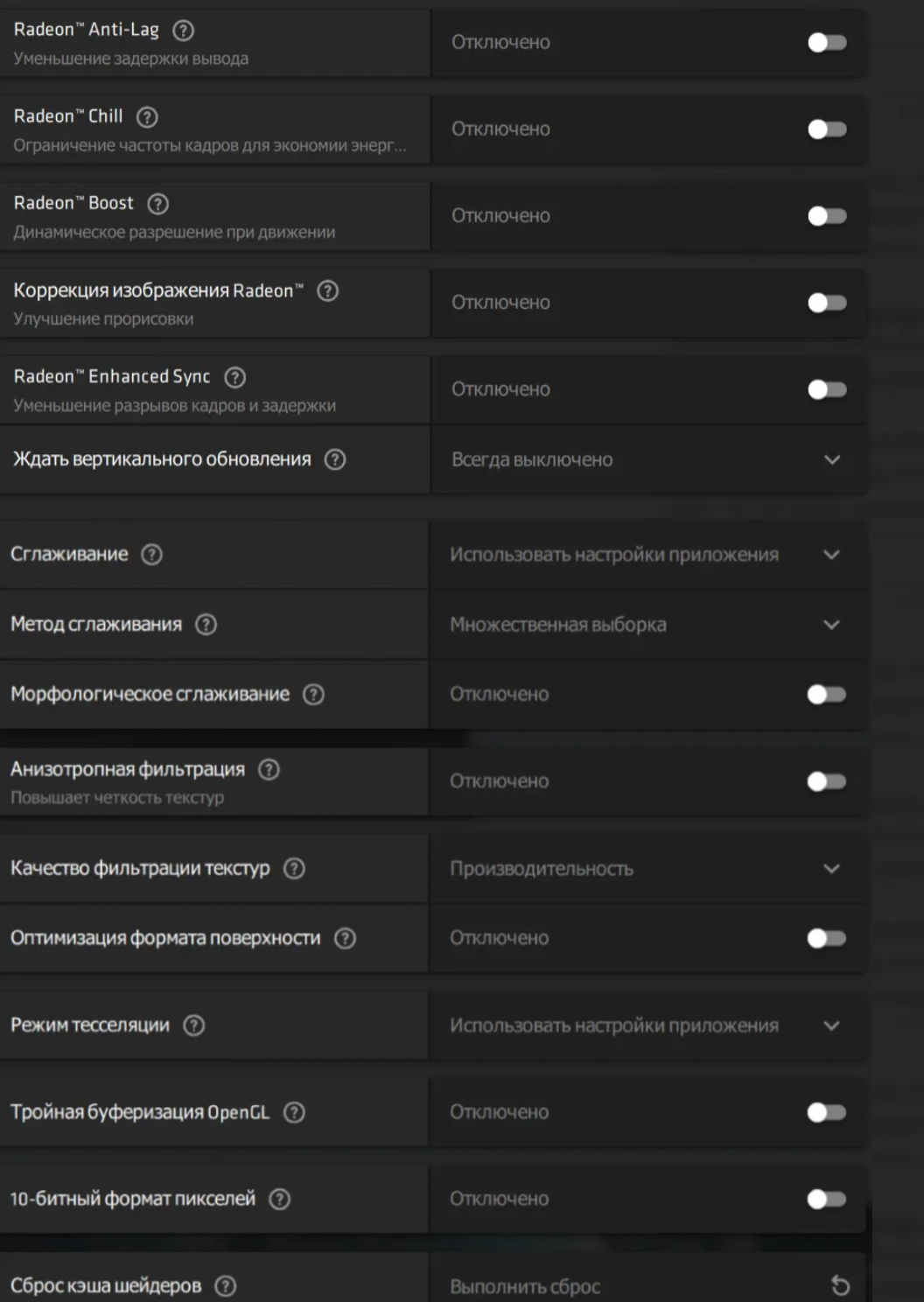924x1302 pixels.
Task: Turn on the Radeon Chill switch
Action: tap(827, 129)
